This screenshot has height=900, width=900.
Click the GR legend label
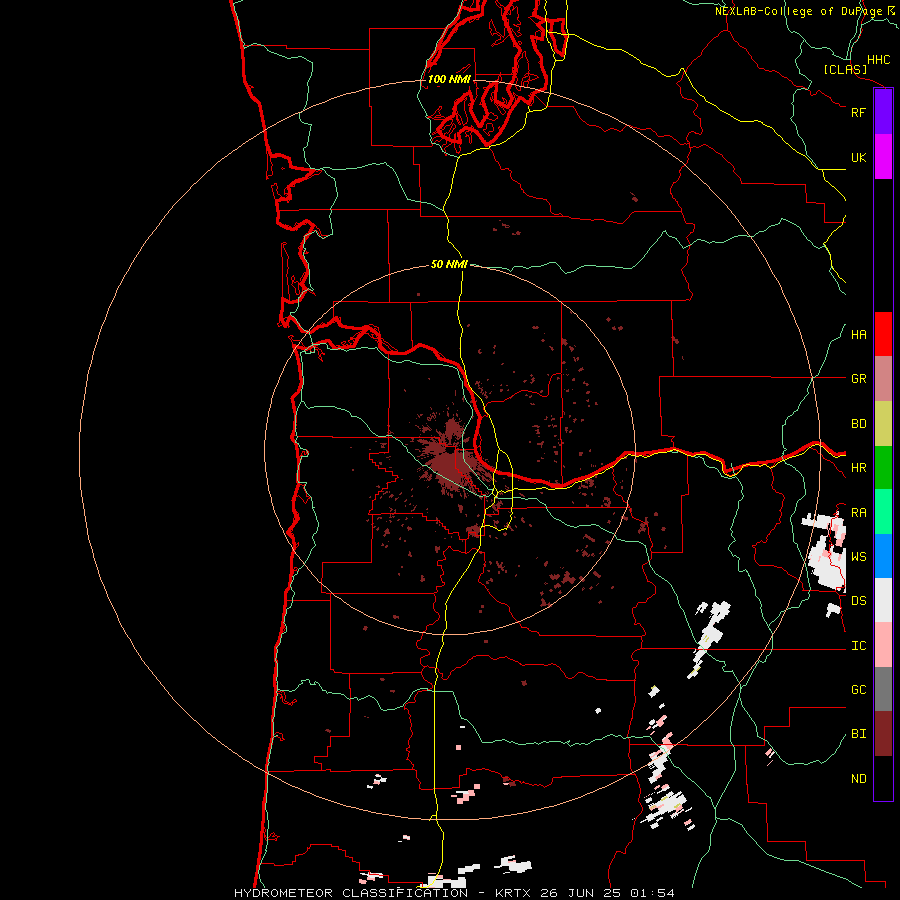pos(858,379)
